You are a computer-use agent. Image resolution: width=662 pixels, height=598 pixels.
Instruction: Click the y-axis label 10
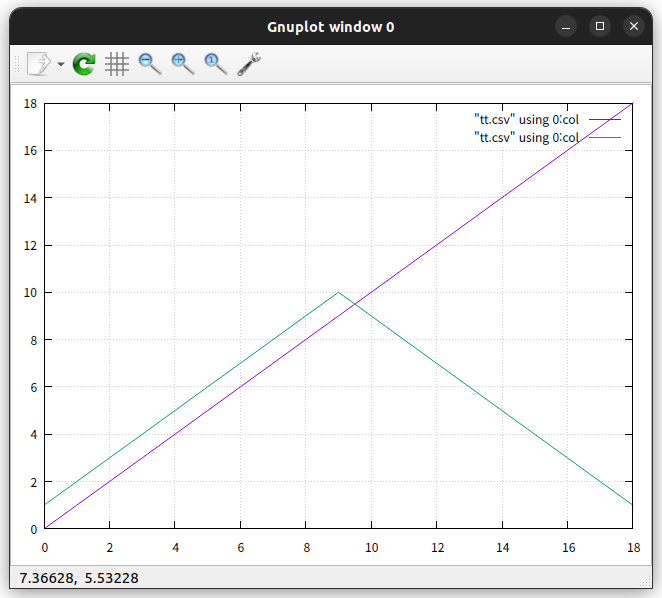tap(30, 293)
